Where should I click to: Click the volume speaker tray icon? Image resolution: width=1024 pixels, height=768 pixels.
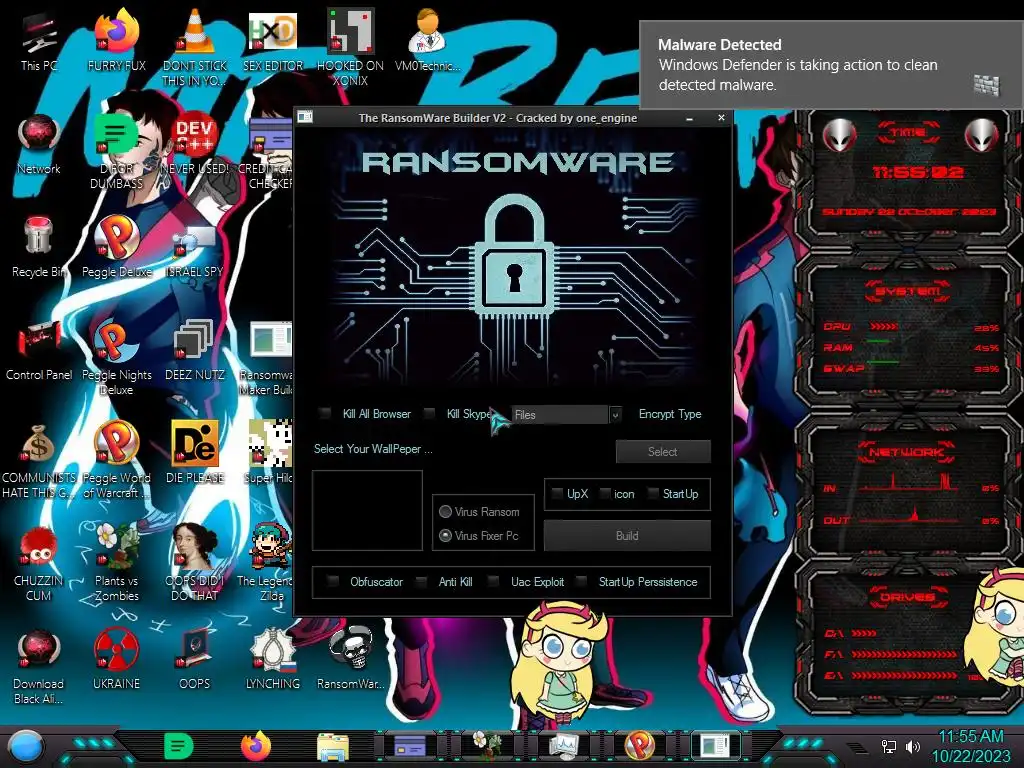913,746
